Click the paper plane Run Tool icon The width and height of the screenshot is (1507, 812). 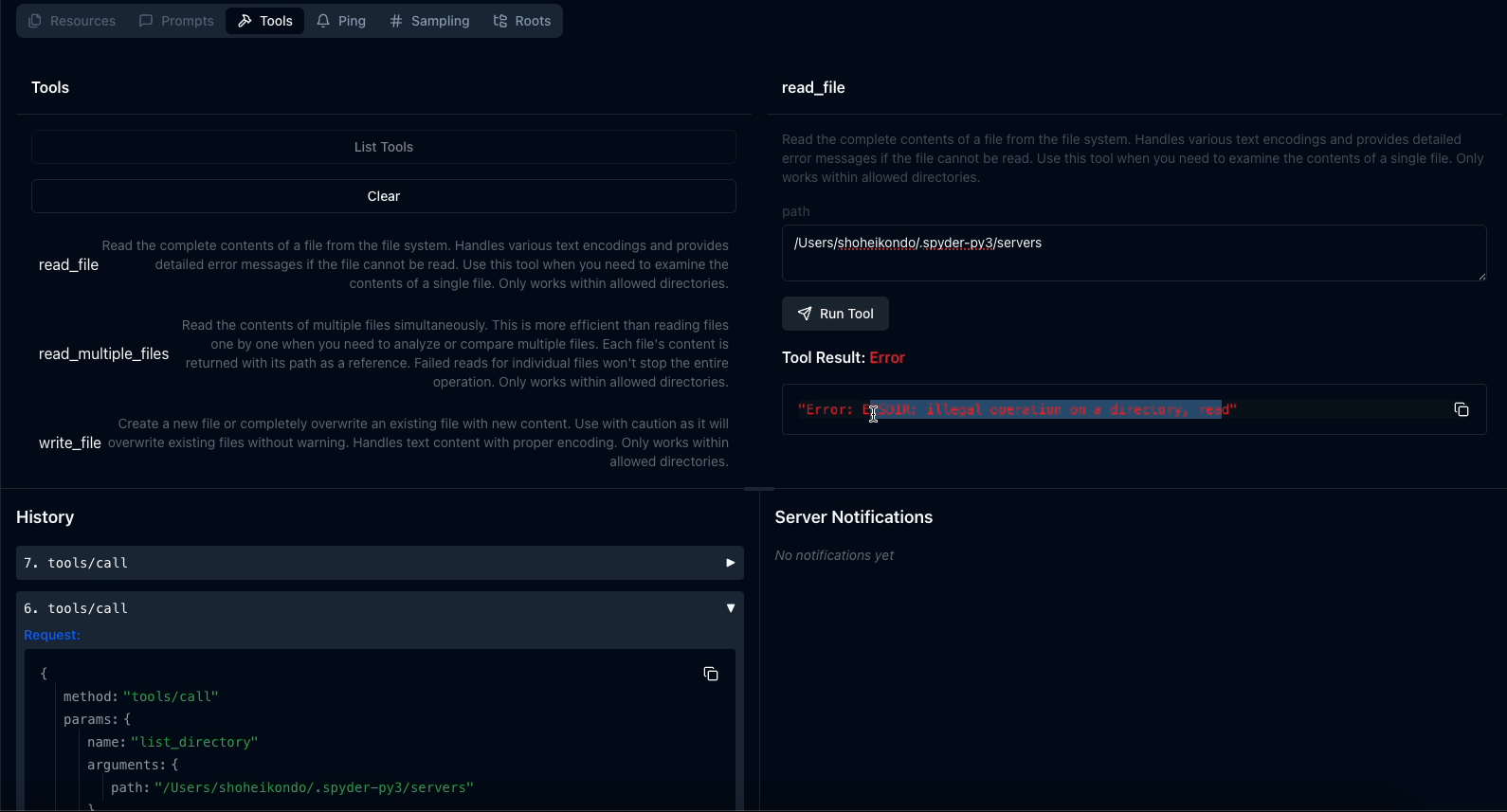coord(805,314)
